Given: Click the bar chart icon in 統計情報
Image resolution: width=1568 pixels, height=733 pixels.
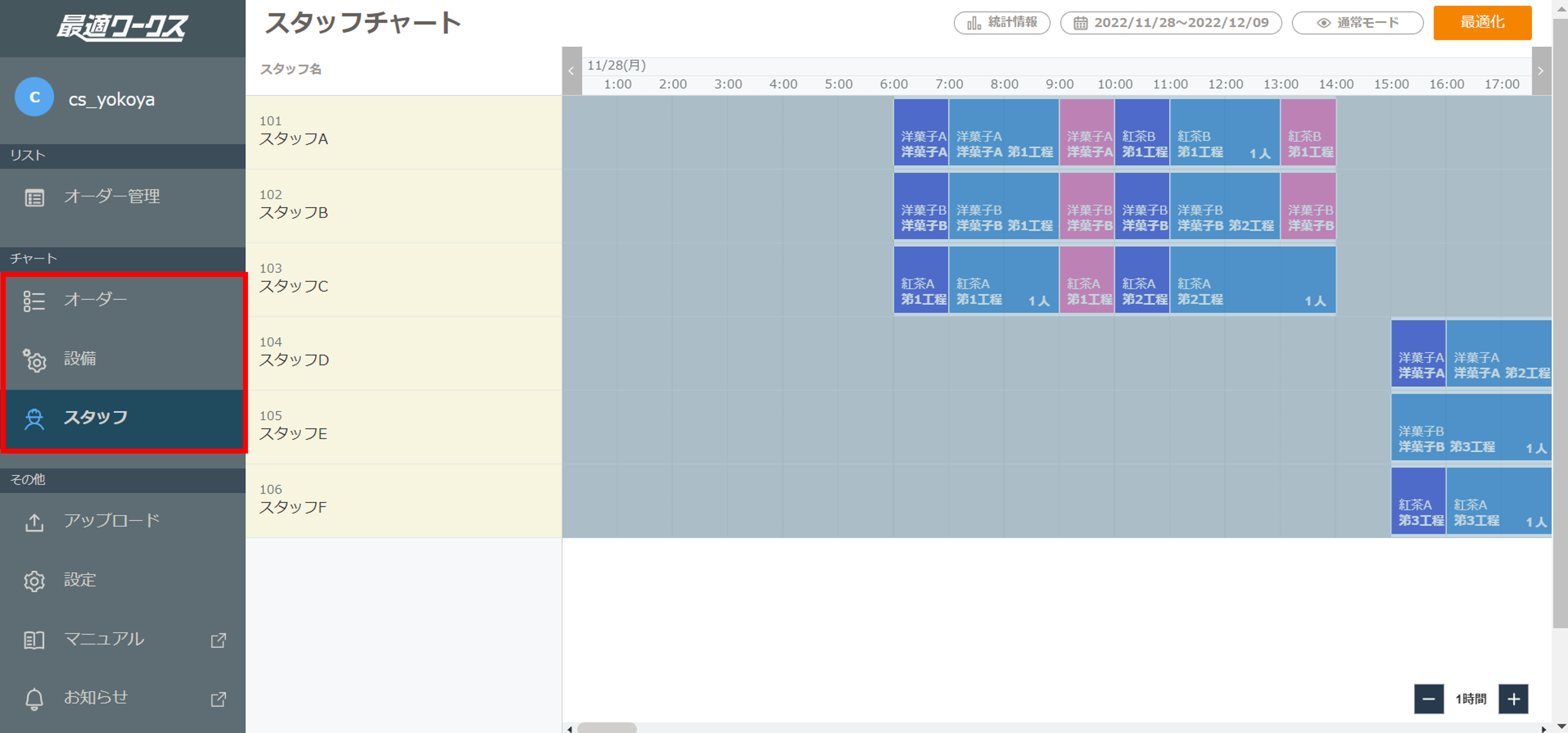Looking at the screenshot, I should pyautogui.click(x=974, y=23).
